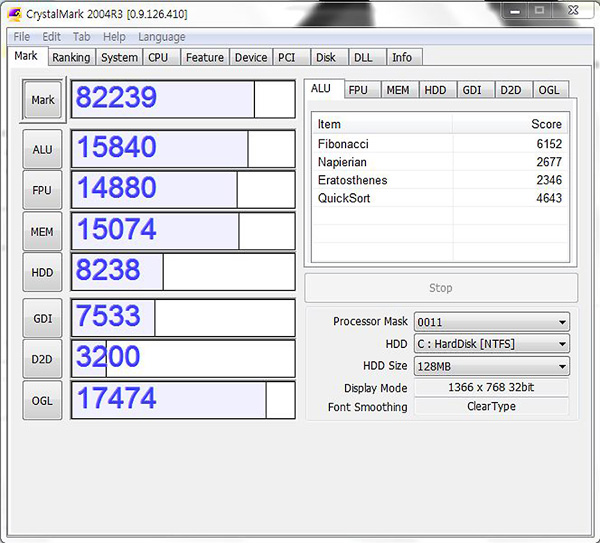Switch to the Info tab
The width and height of the screenshot is (600, 543).
tap(404, 57)
